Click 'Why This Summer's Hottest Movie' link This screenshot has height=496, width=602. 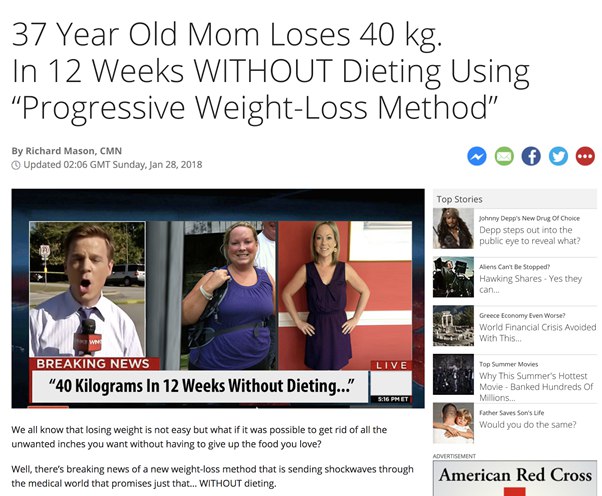[536, 387]
